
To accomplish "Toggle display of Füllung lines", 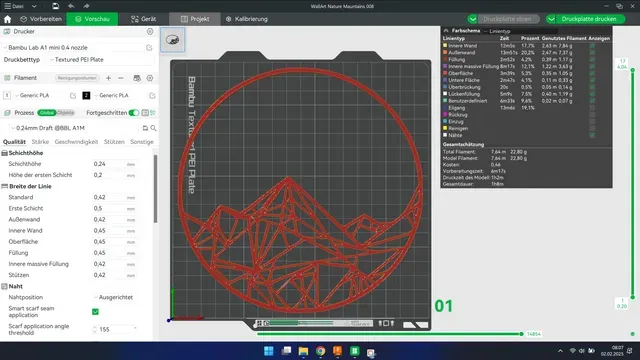I will [x=592, y=60].
